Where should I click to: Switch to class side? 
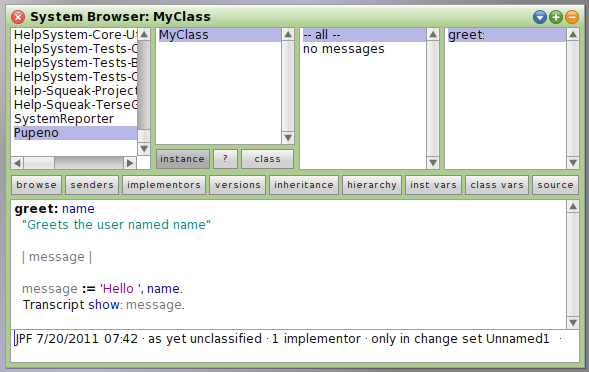(267, 159)
